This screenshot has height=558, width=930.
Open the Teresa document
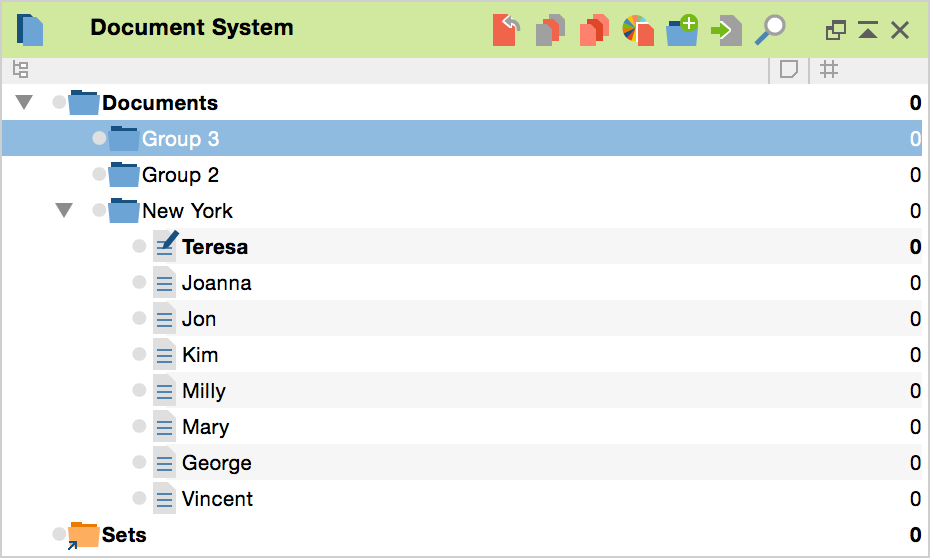point(215,247)
